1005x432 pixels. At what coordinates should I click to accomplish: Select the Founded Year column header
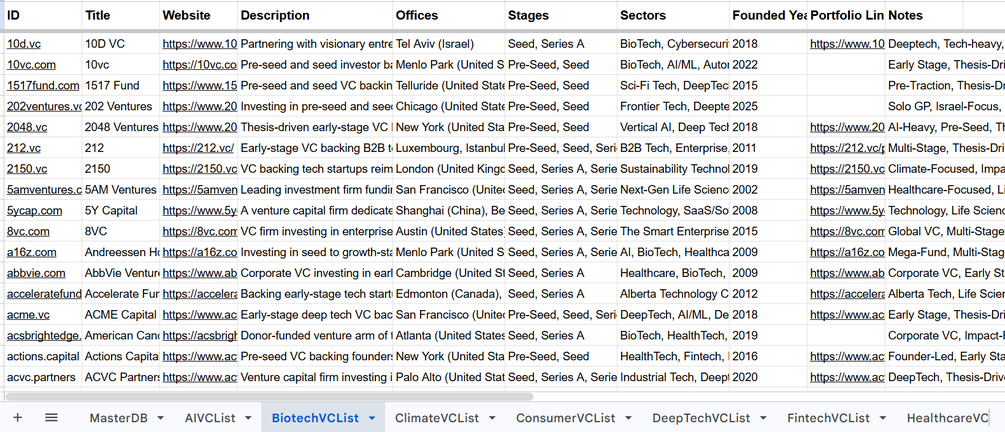(x=768, y=15)
